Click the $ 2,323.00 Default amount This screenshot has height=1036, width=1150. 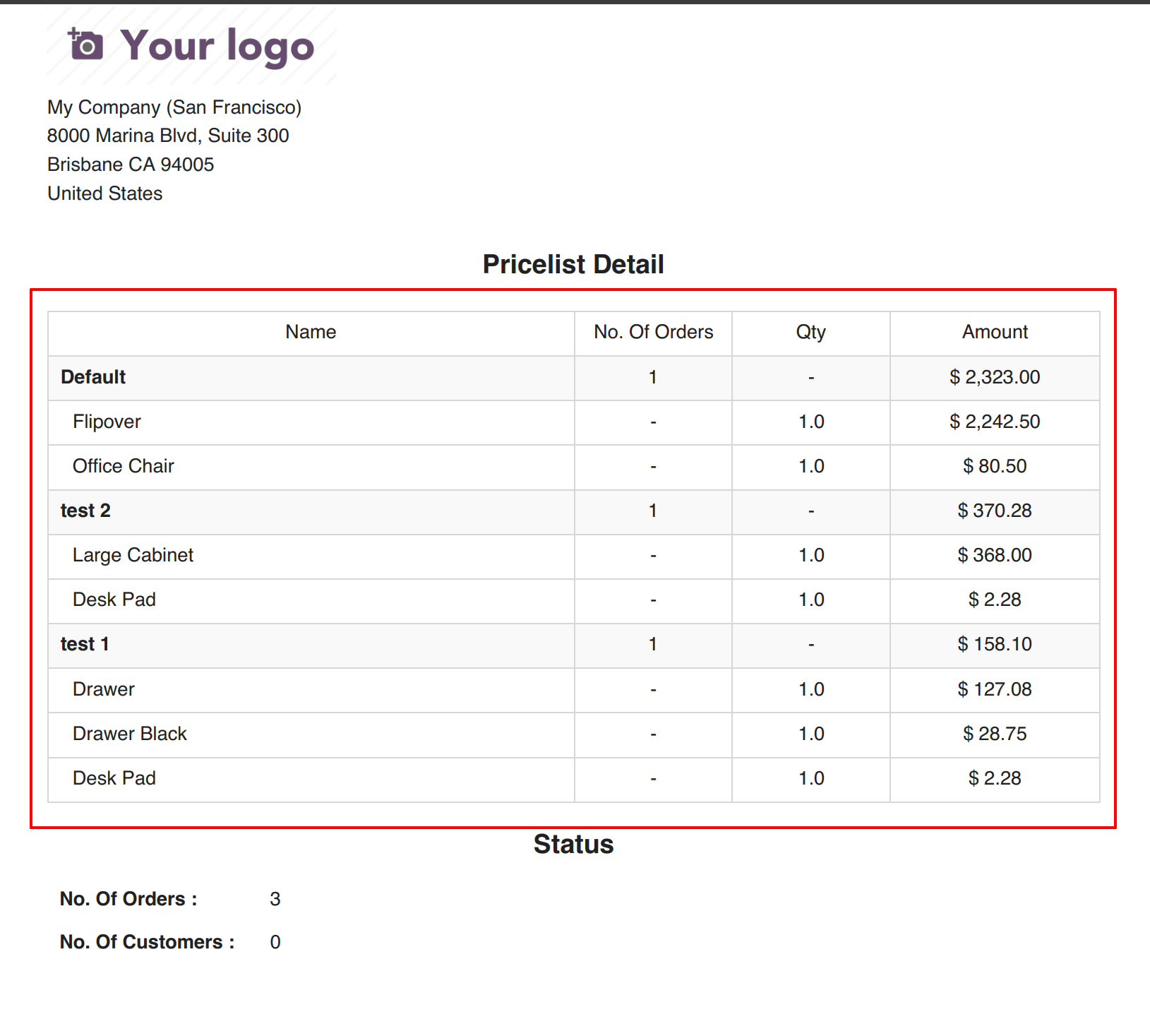(995, 377)
